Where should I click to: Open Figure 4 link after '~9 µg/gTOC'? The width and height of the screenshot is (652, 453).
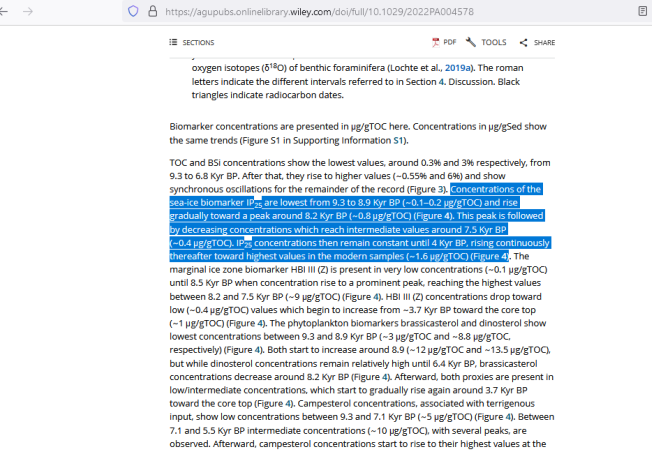376,297
